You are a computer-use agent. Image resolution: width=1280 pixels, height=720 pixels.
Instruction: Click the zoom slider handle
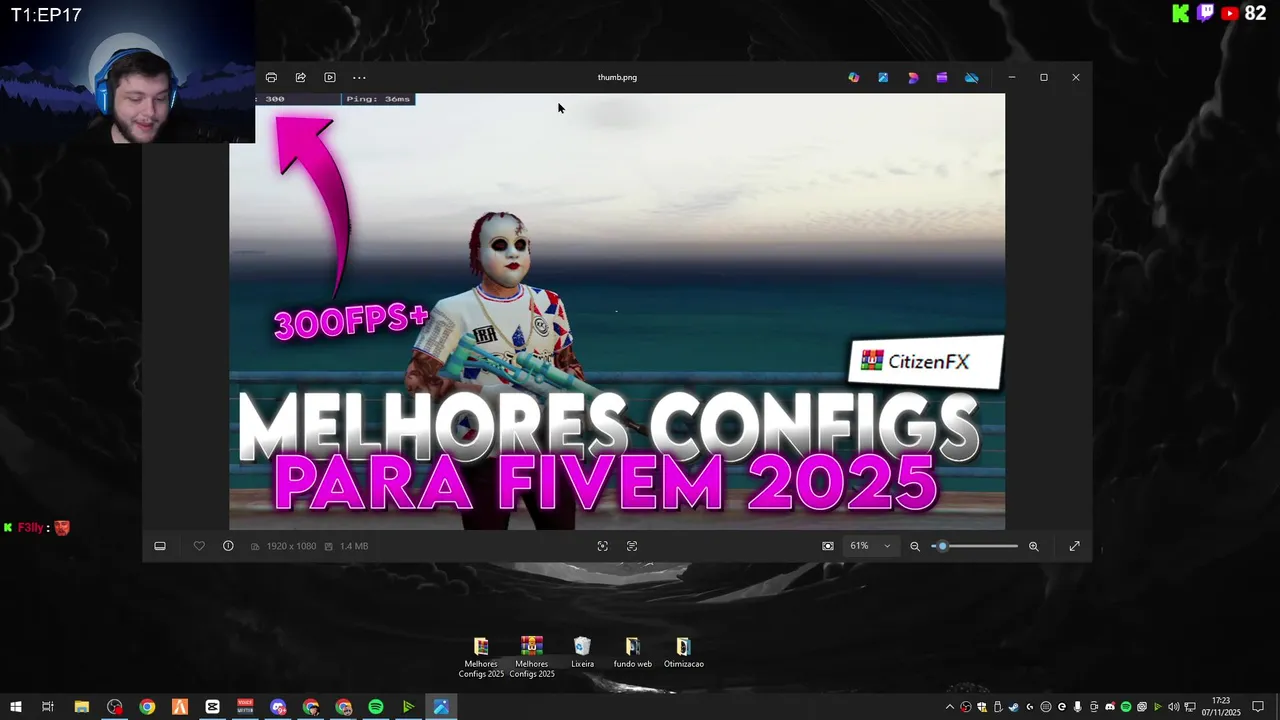pos(942,546)
